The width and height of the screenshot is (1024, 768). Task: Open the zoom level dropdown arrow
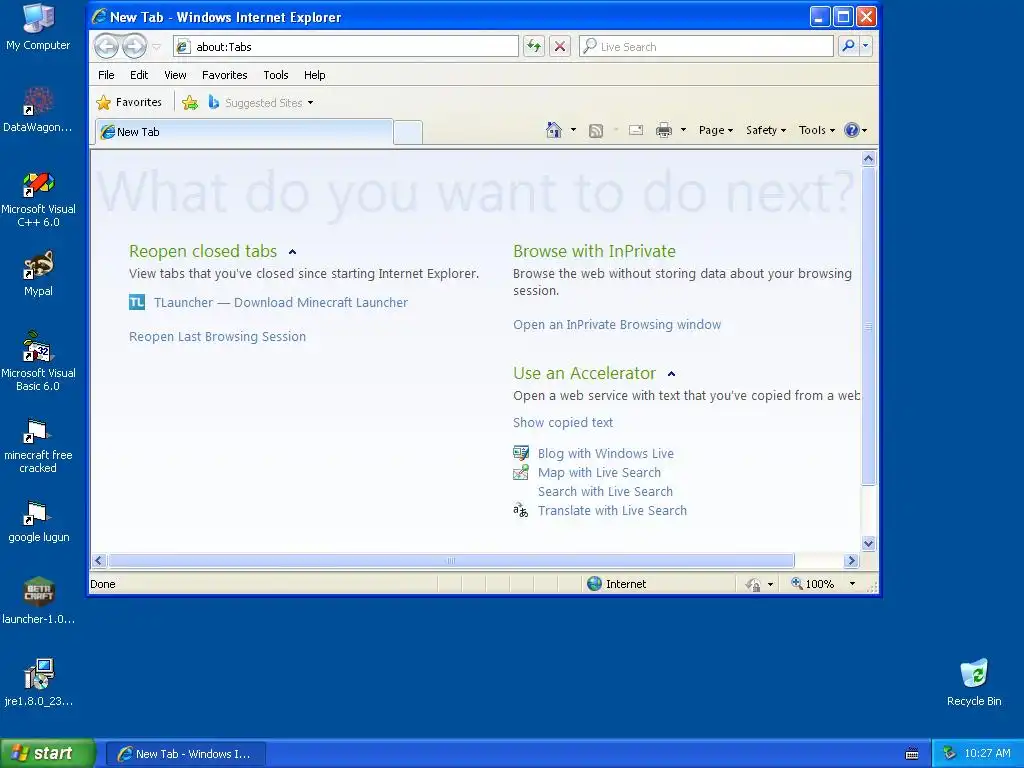pos(852,584)
